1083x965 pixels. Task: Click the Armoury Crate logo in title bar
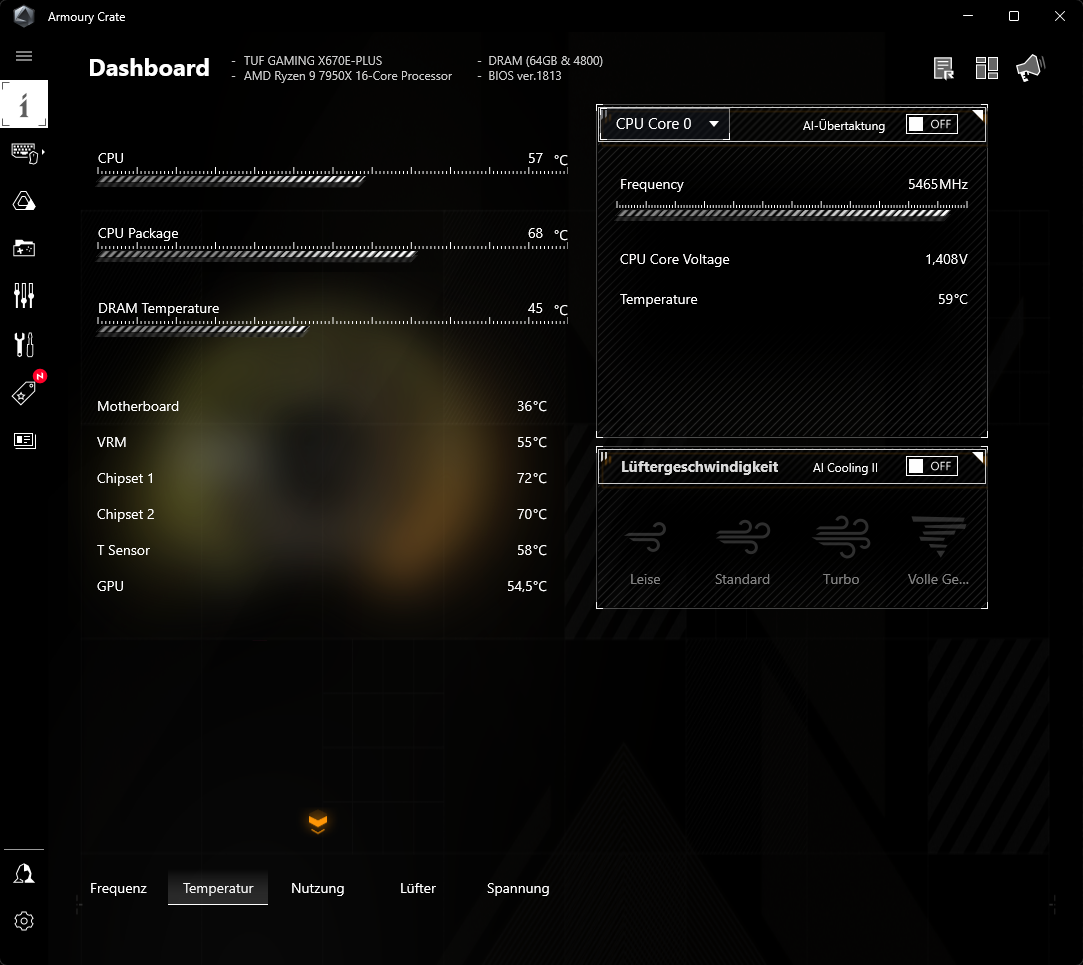point(24,16)
